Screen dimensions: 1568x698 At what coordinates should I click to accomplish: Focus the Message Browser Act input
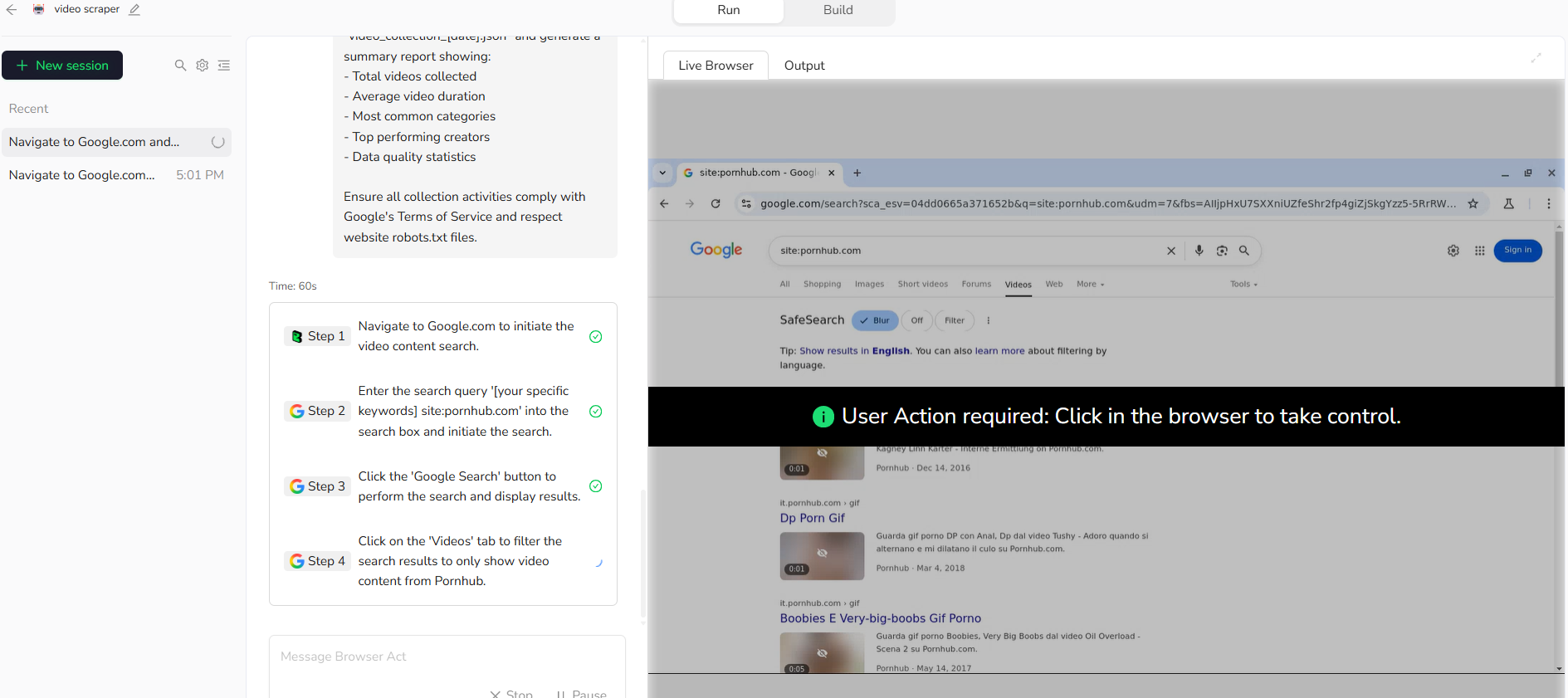click(447, 657)
